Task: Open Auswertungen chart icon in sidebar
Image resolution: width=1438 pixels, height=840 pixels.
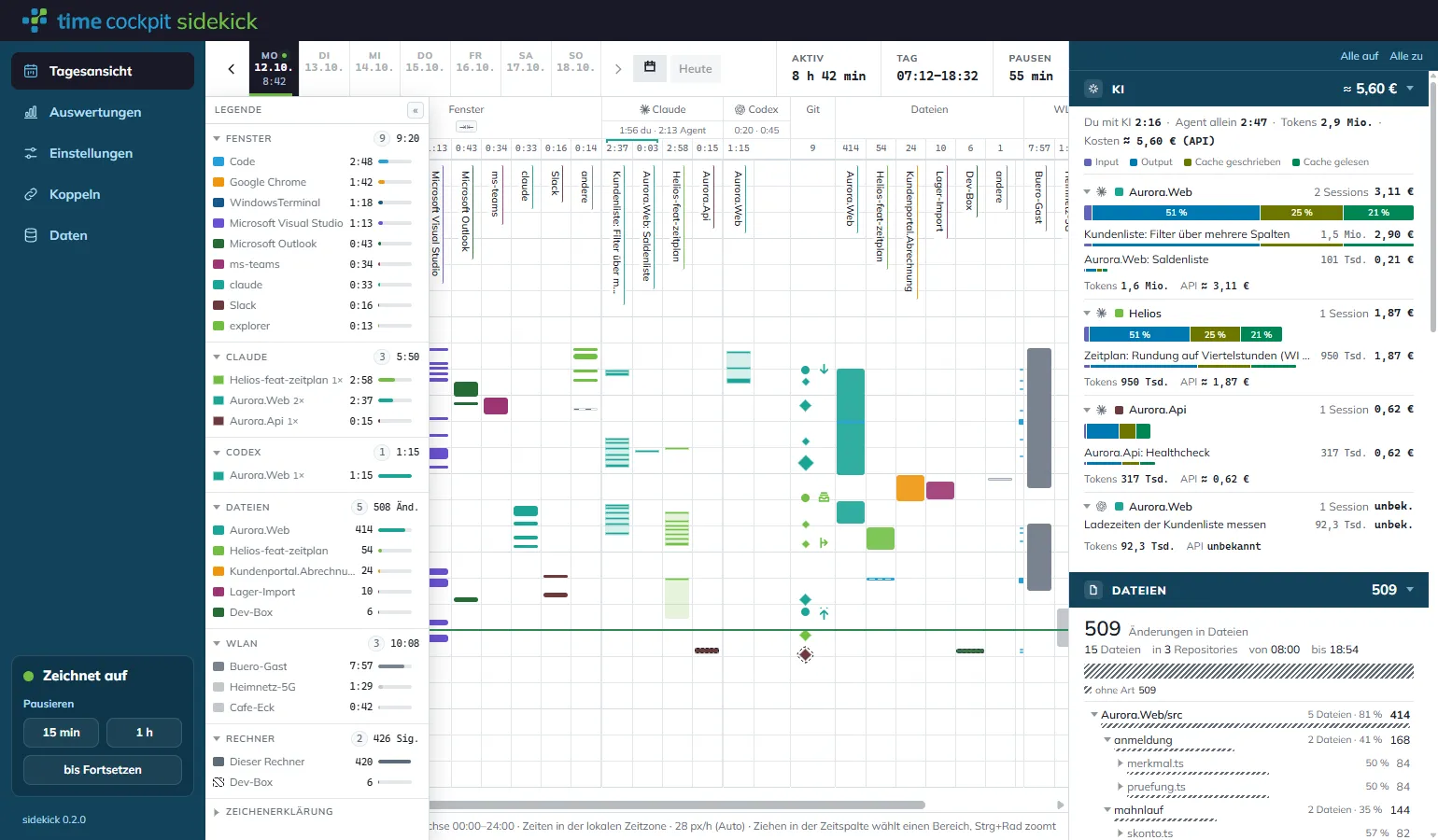Action: pos(31,112)
